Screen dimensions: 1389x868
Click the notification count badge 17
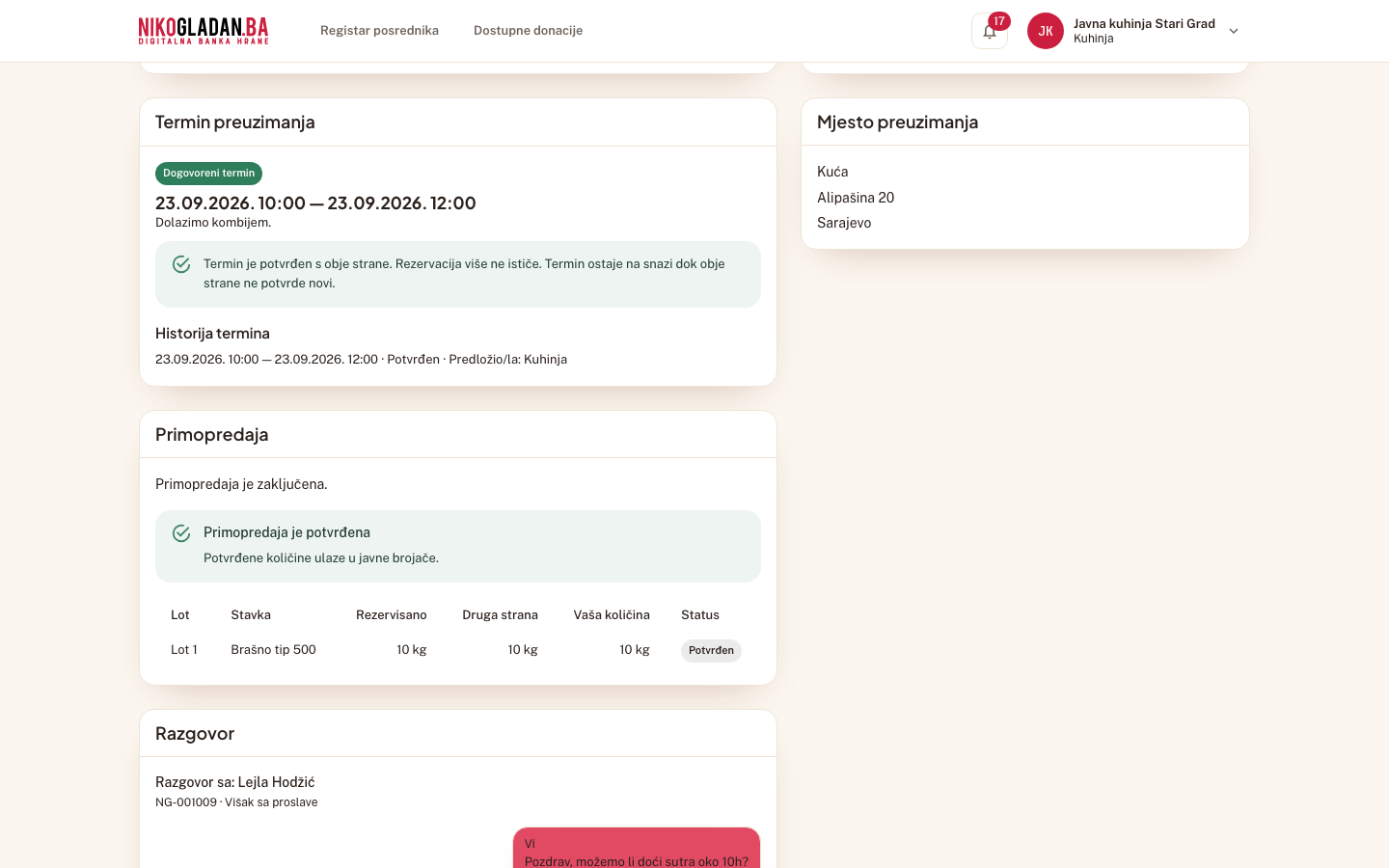pos(999,21)
